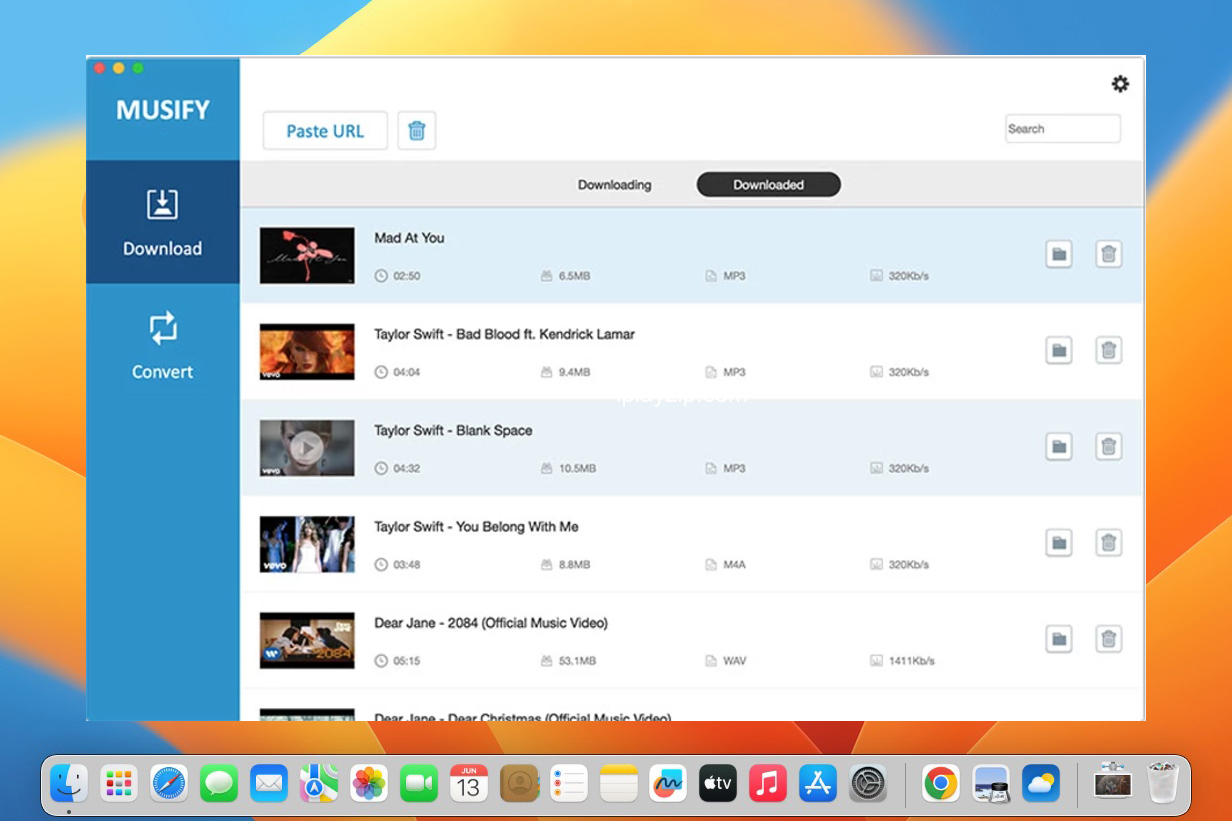Screen dimensions: 1232x821
Task: Open Musify settings gear
Action: (1120, 84)
